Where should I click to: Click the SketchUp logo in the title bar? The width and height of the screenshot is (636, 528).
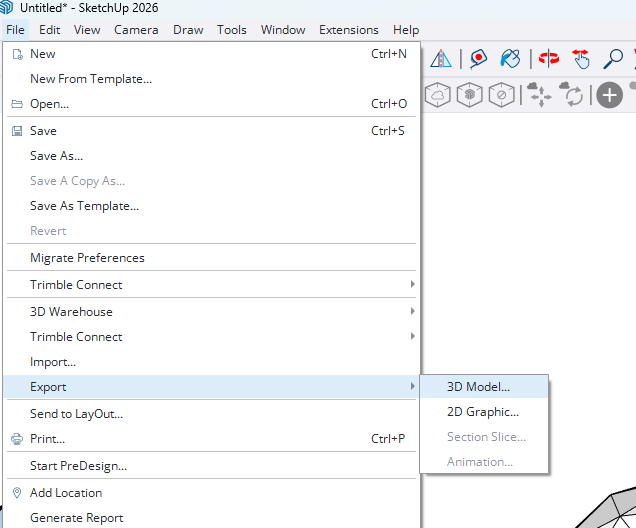6,7
